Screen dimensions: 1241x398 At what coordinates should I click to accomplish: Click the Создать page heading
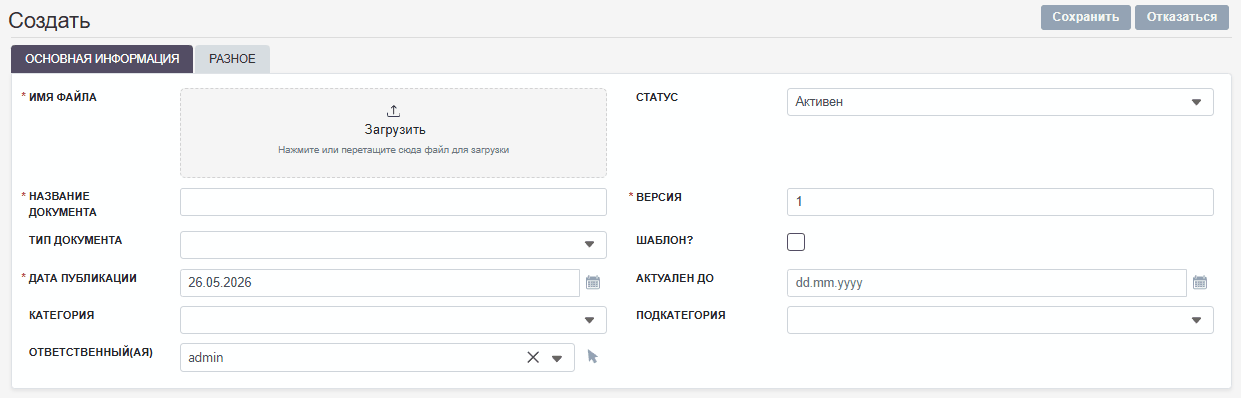click(49, 20)
